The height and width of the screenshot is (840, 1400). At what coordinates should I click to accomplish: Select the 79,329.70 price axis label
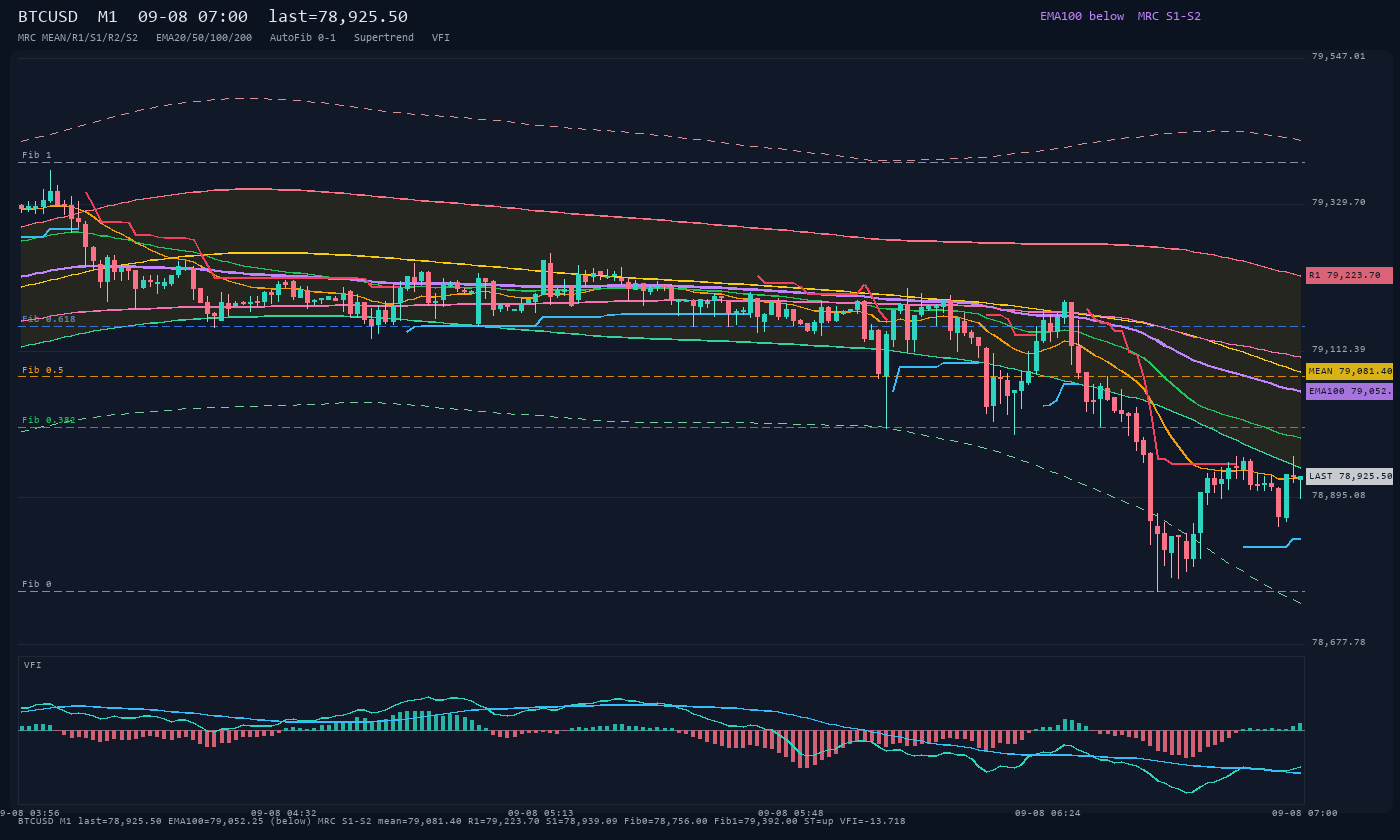pyautogui.click(x=1338, y=202)
